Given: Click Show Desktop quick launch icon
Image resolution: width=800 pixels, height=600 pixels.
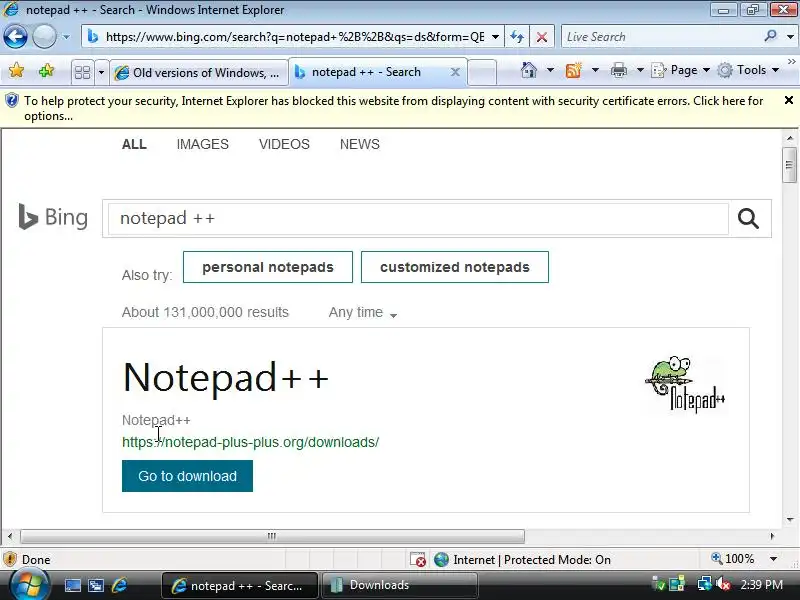Looking at the screenshot, I should (x=72, y=585).
